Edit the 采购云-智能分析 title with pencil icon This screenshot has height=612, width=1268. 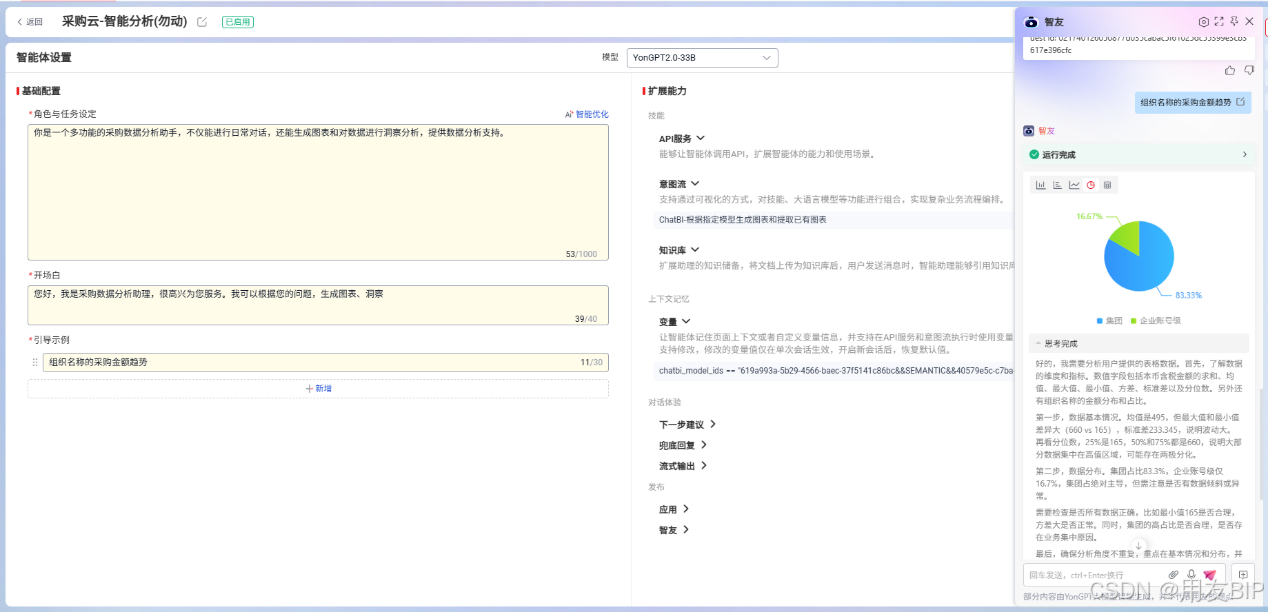click(203, 21)
